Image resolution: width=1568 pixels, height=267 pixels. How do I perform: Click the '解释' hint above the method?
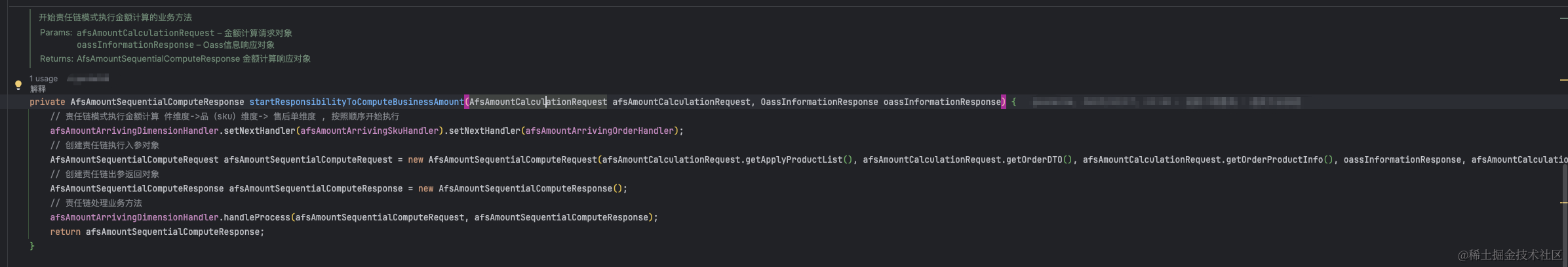(x=38, y=89)
